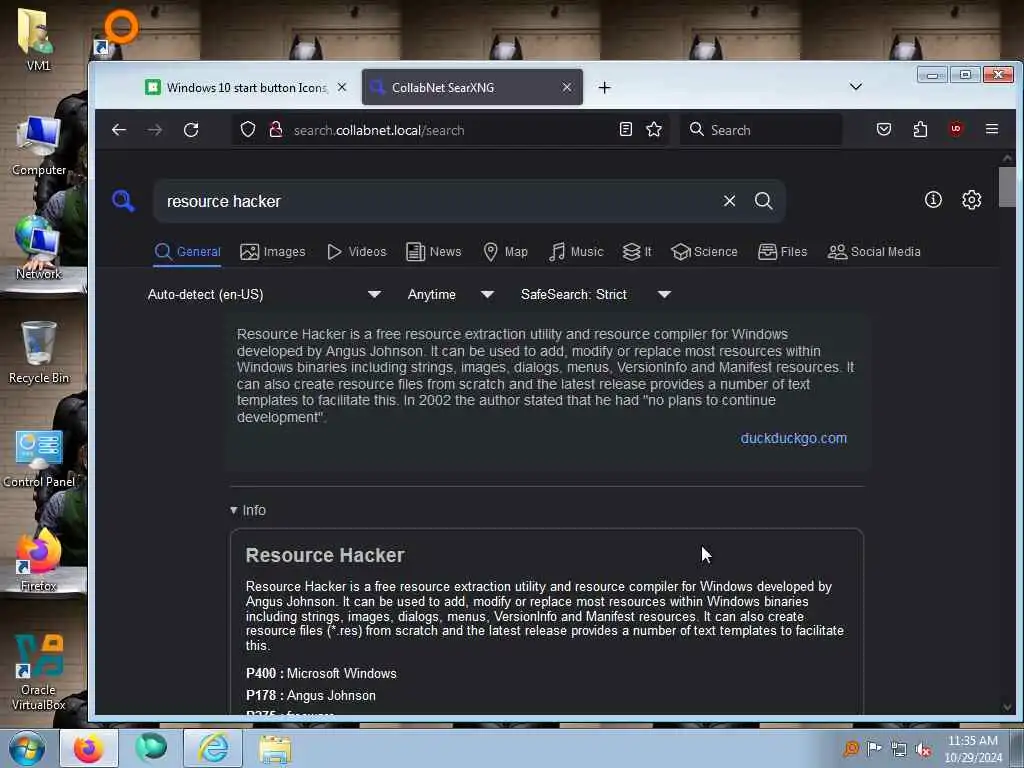1024x768 pixels.
Task: Select the Files search category
Action: 782,251
